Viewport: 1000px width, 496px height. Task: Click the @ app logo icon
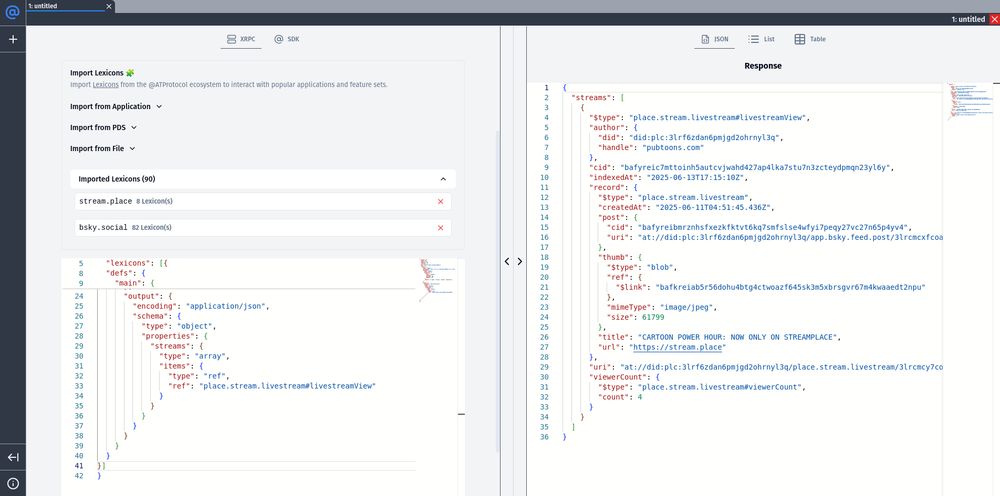click(13, 12)
